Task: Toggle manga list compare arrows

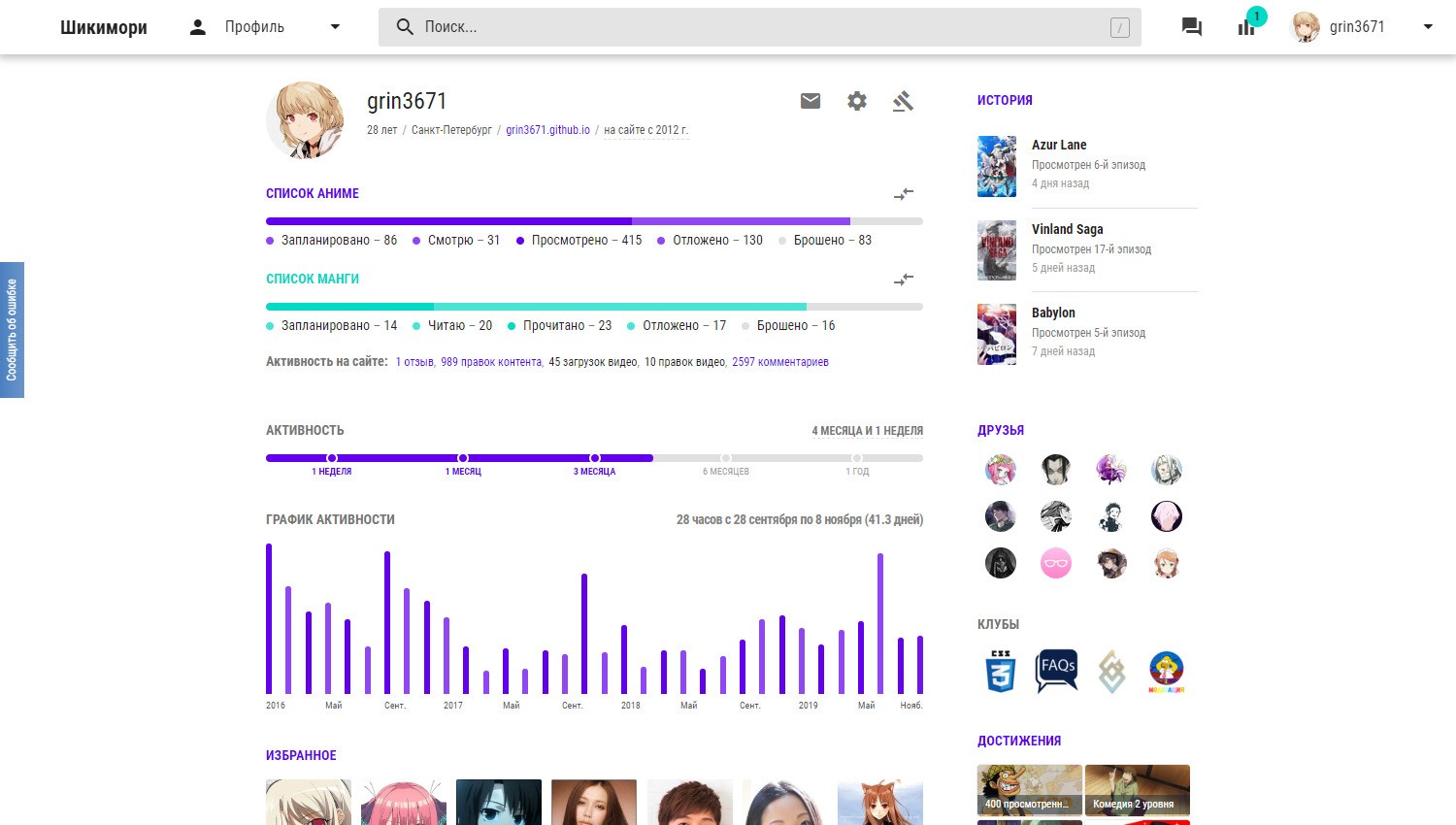Action: click(904, 280)
